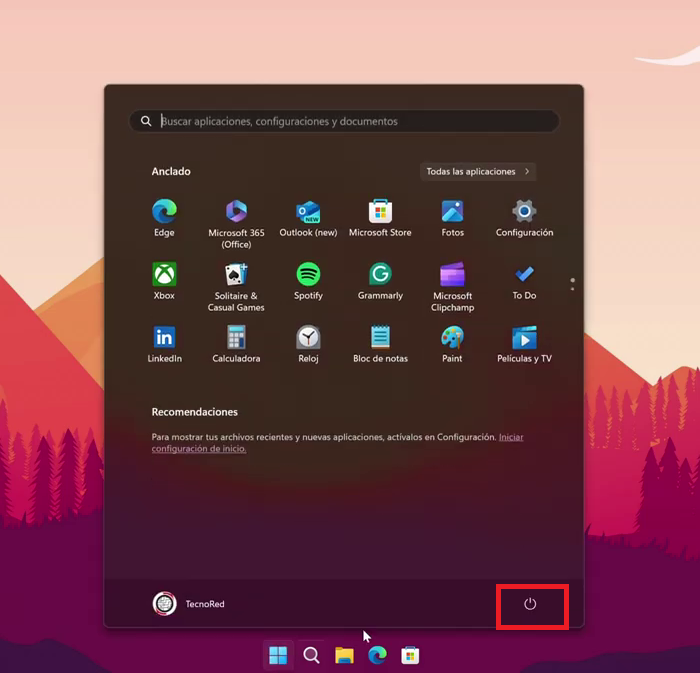This screenshot has height=673, width=700.
Task: Open Search from the taskbar
Action: (311, 655)
